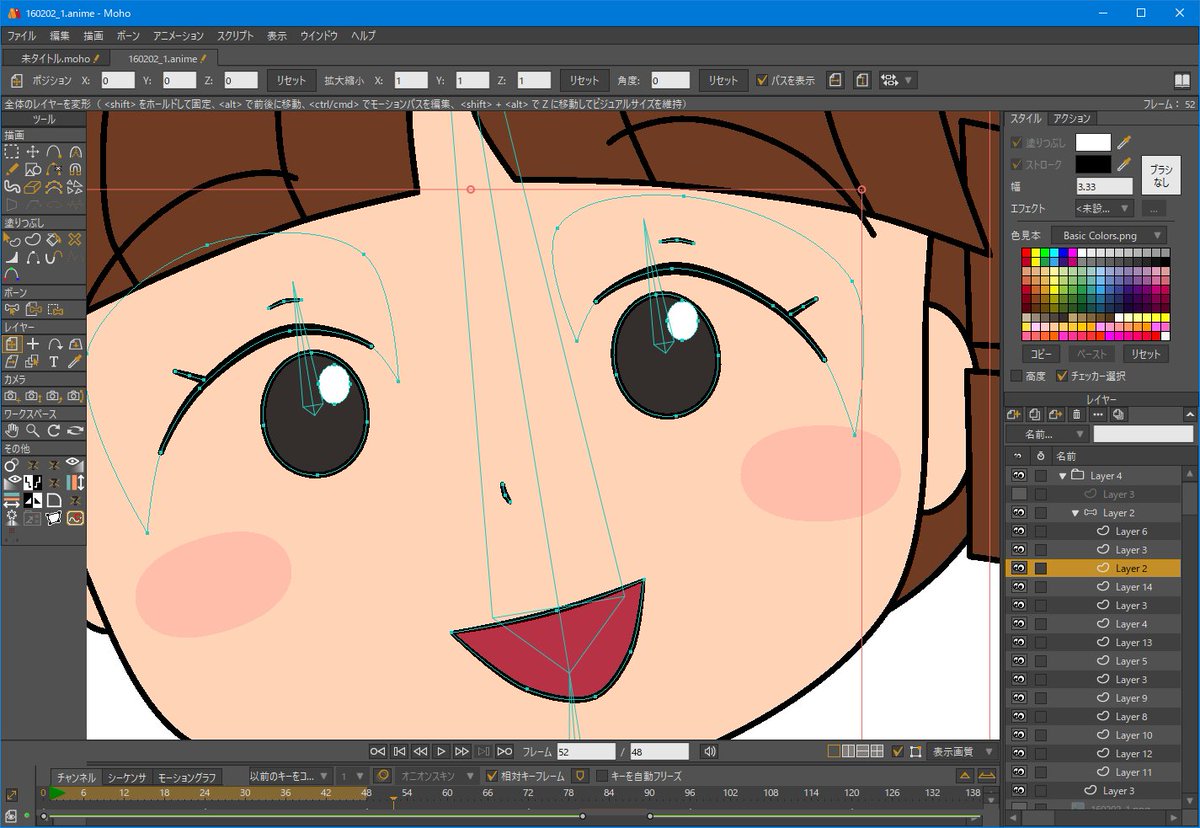Collapse the Layer 4 group folder
This screenshot has width=1200, height=828.
click(1062, 476)
